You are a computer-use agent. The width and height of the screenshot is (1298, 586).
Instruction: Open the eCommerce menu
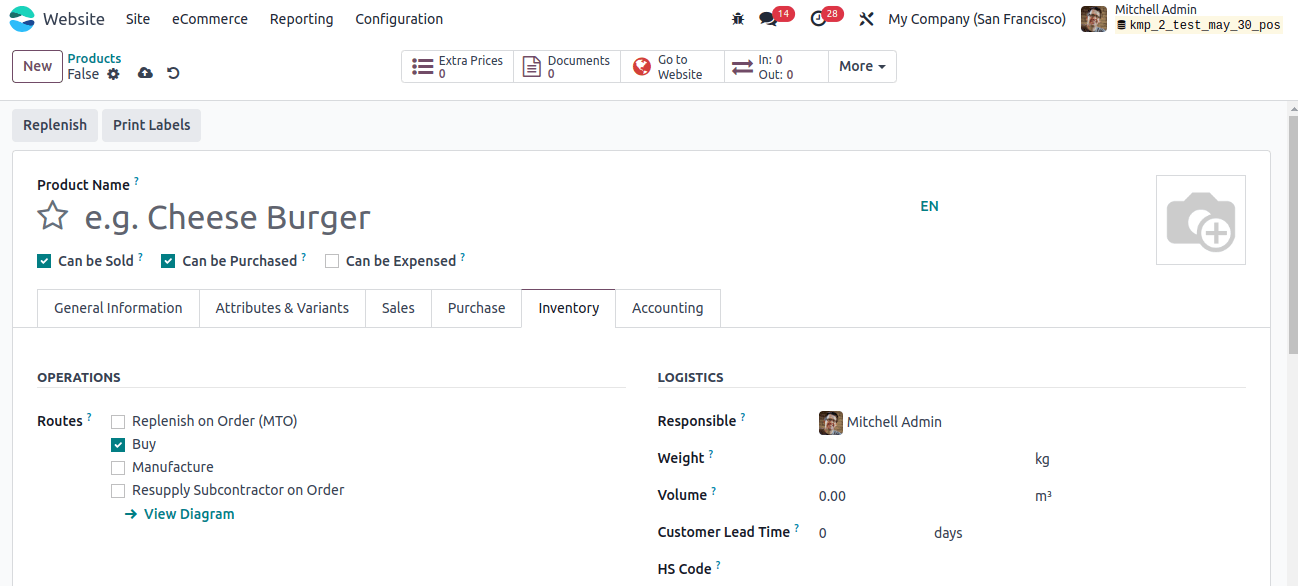tap(210, 19)
